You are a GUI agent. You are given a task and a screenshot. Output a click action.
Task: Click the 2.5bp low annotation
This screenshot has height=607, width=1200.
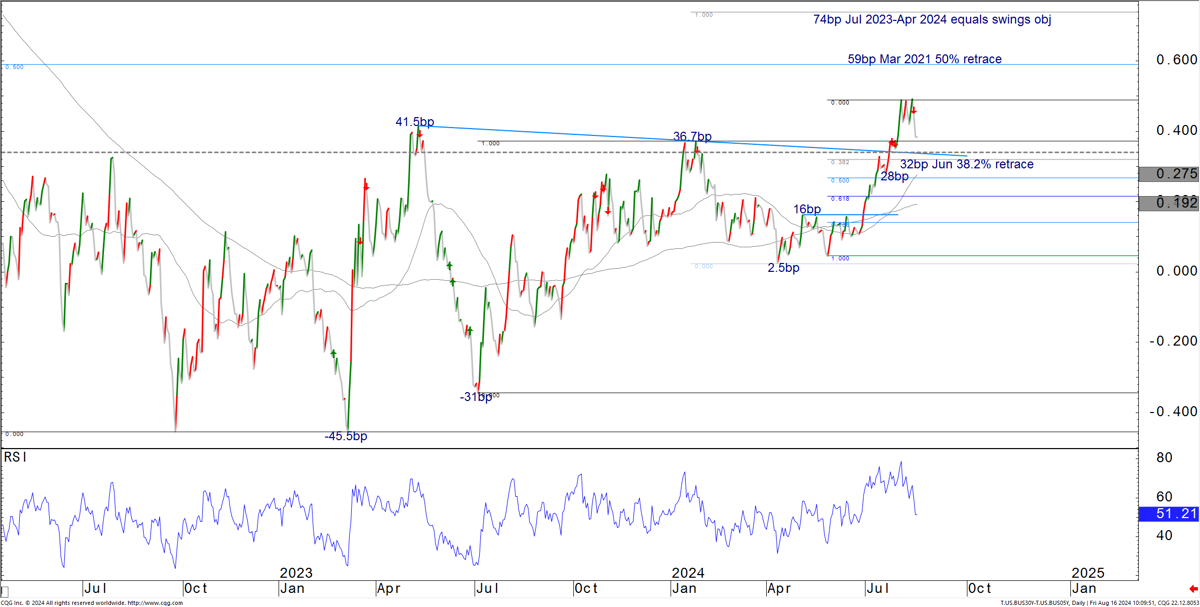pyautogui.click(x=783, y=268)
